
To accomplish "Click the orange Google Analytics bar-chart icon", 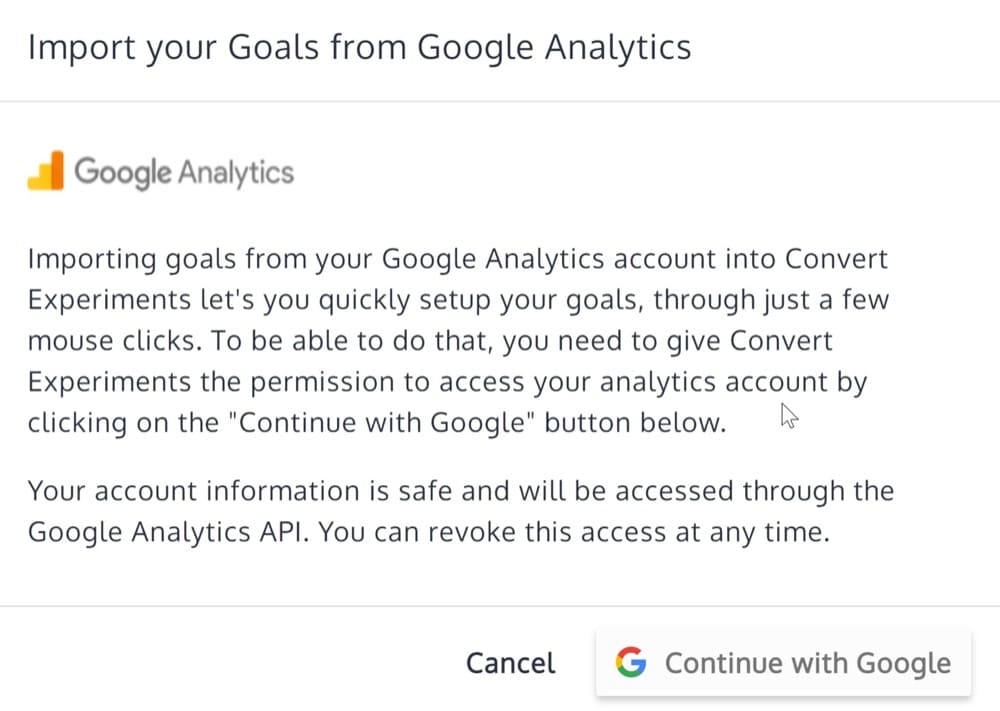I will (x=46, y=171).
